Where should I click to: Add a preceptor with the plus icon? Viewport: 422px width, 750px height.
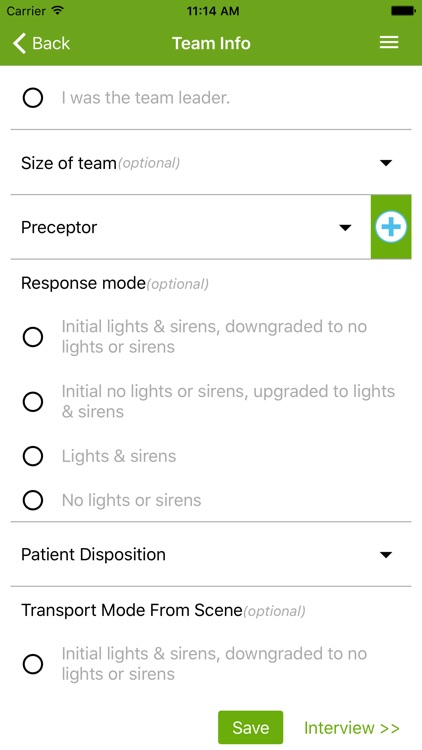click(x=391, y=227)
